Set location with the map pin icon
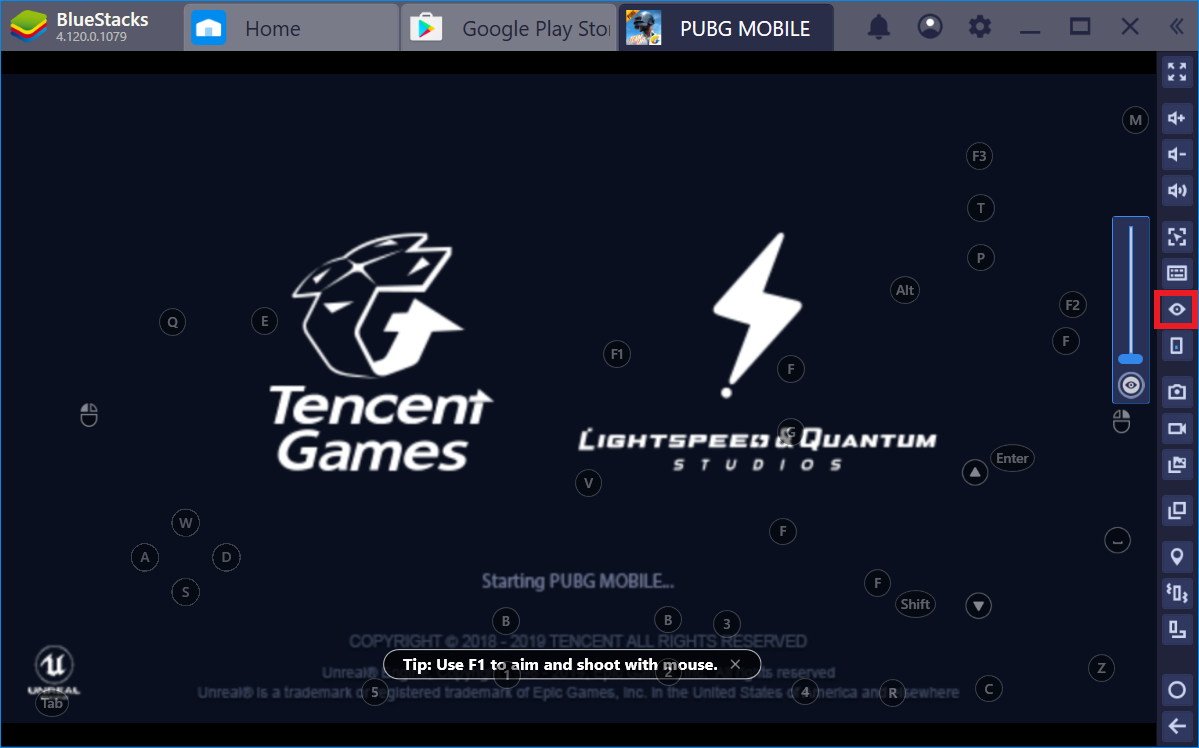Screen dimensions: 1199x748 [x=1177, y=556]
